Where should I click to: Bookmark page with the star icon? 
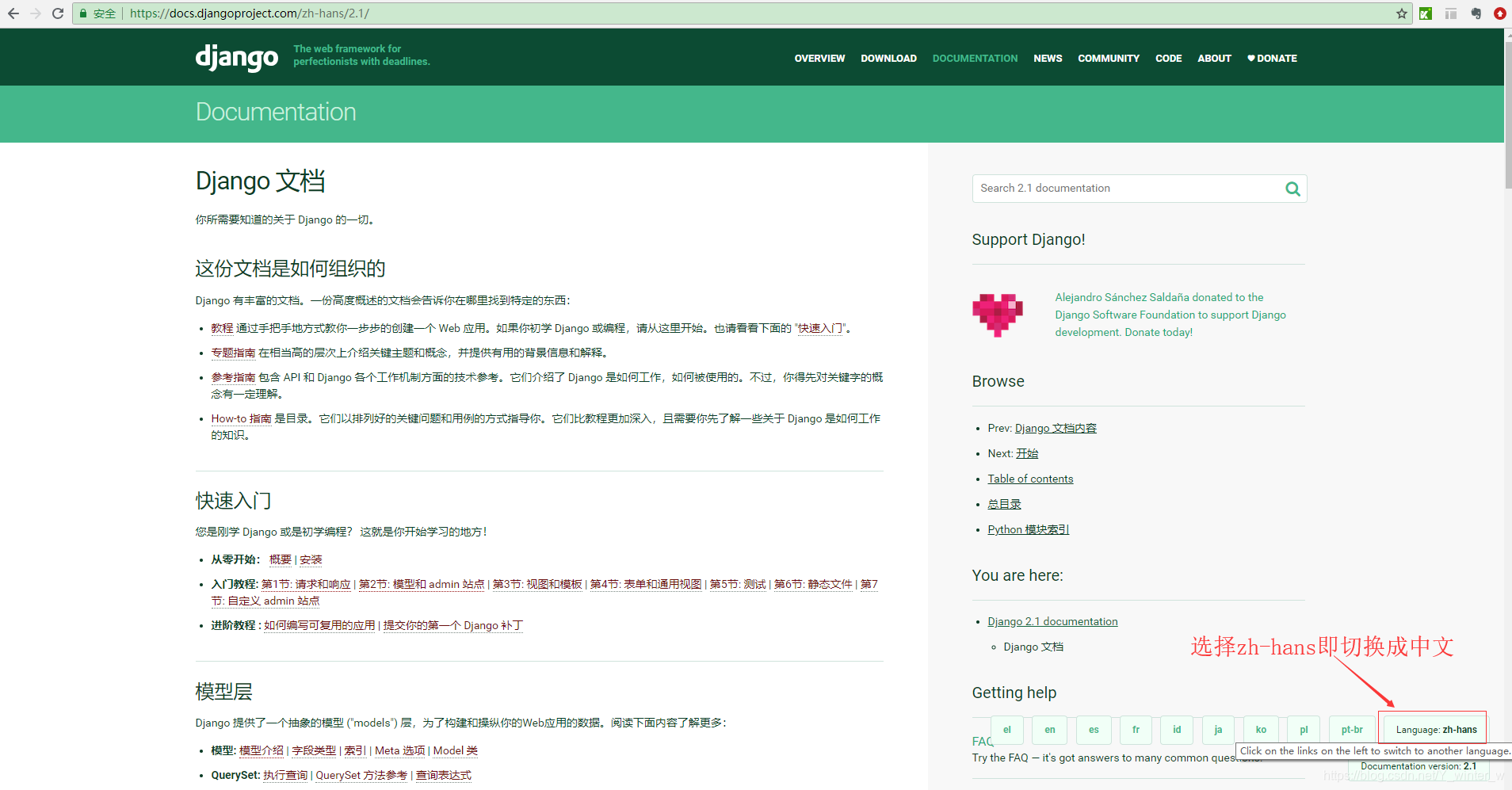point(1402,13)
